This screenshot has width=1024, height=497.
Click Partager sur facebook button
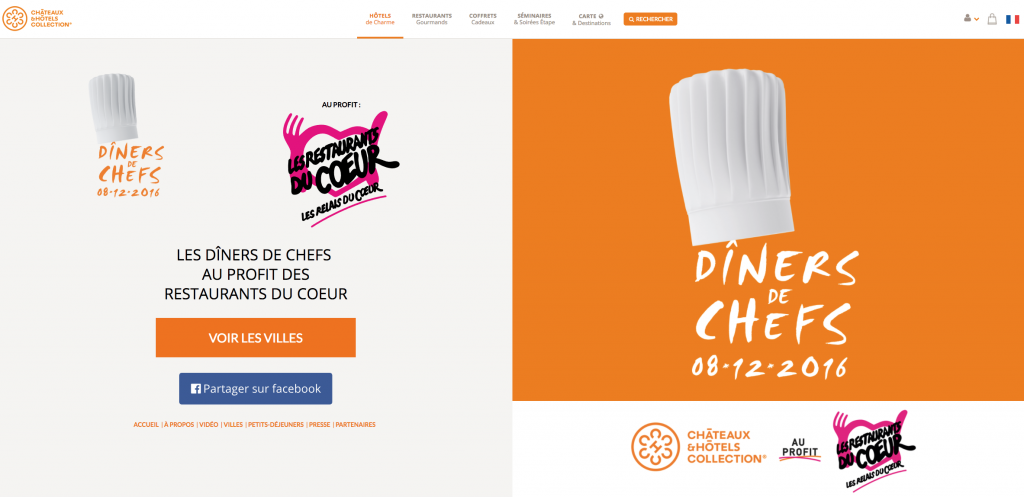[x=255, y=389]
